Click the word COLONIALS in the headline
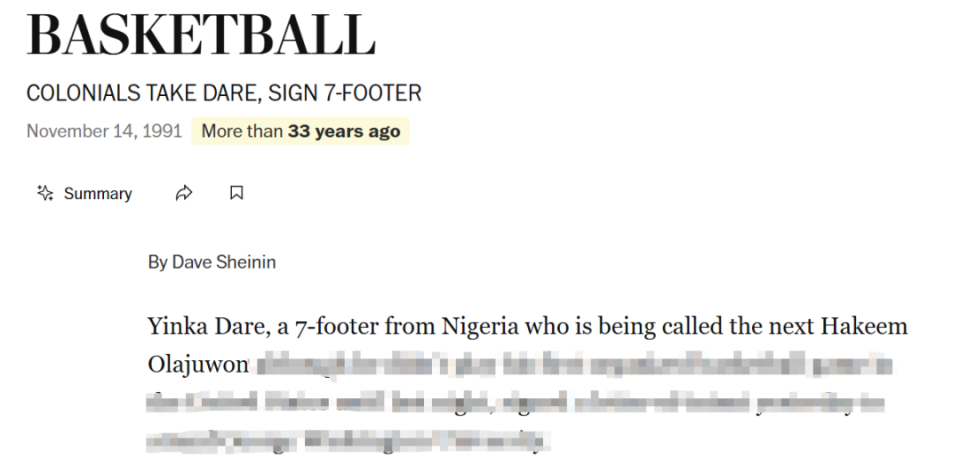 pyautogui.click(x=83, y=93)
